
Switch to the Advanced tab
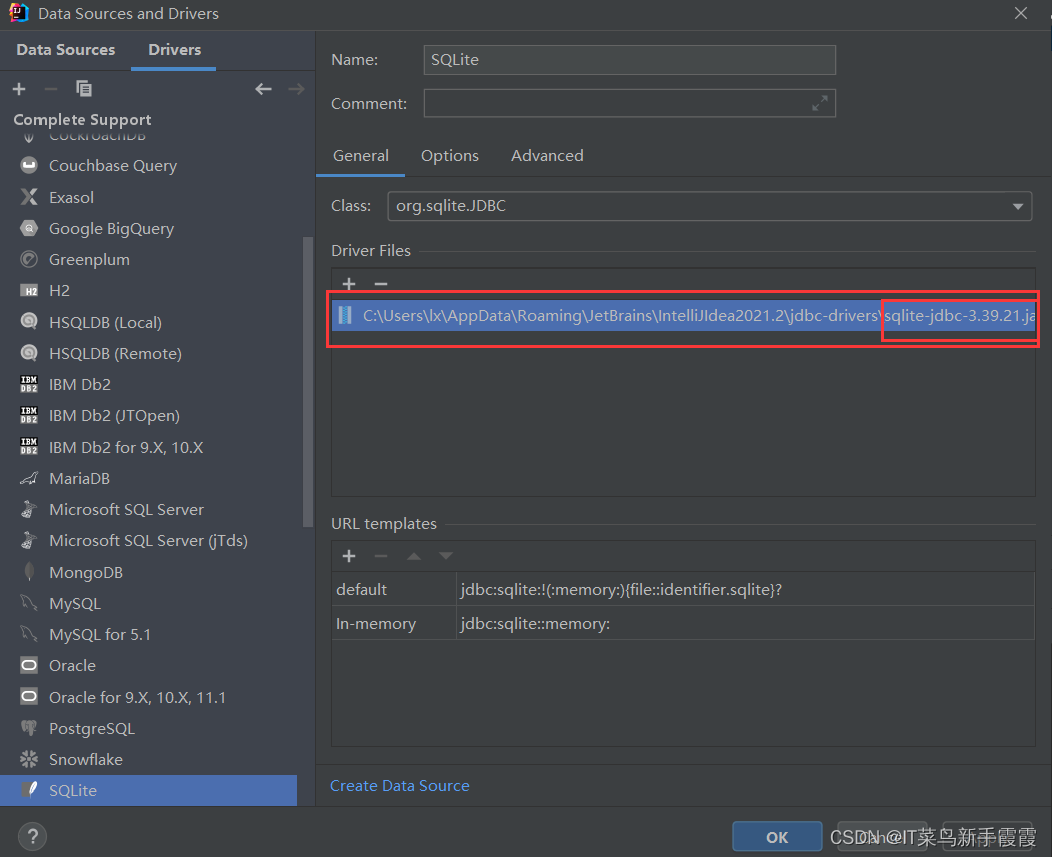(547, 155)
